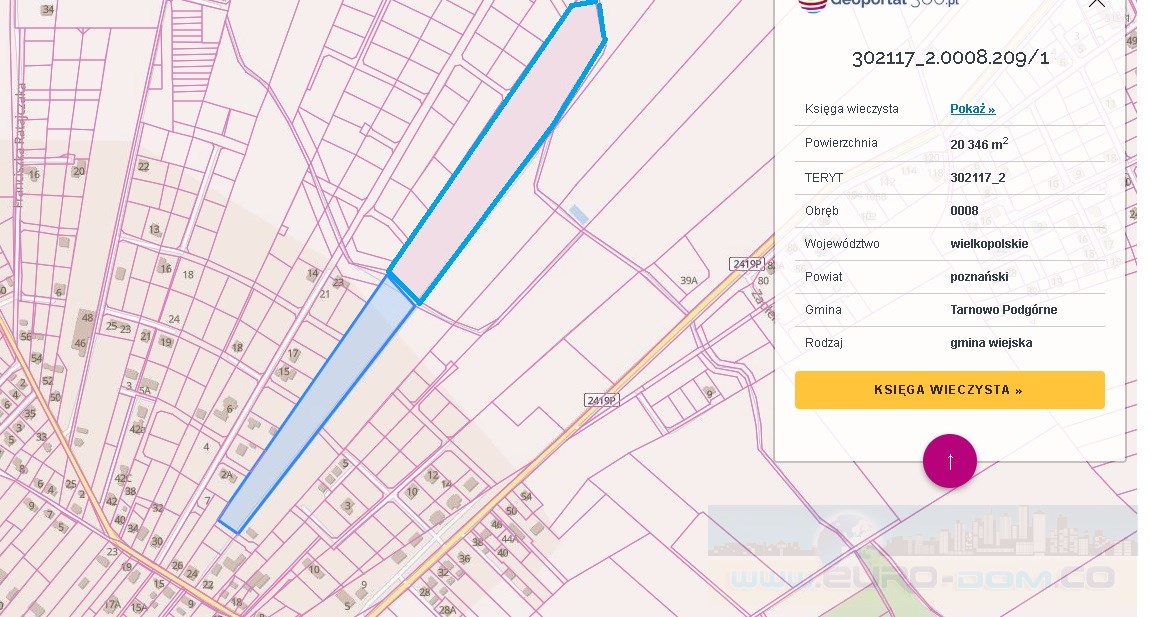Click the number 48 building label on map

tap(88, 317)
